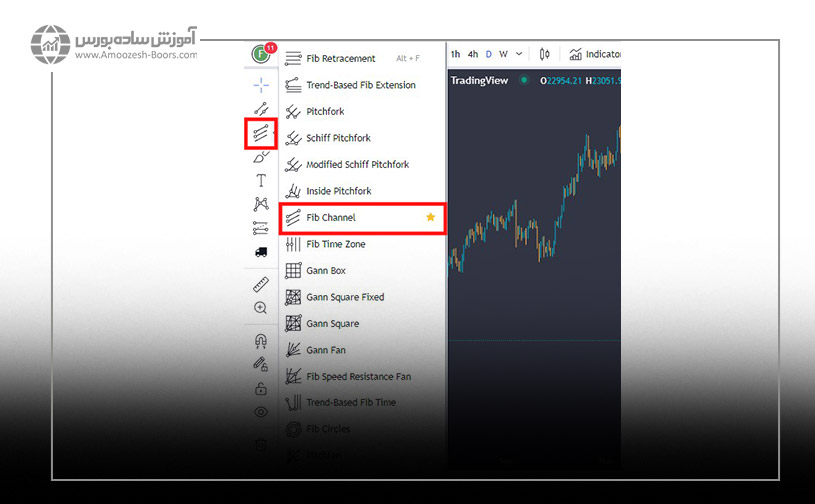Click the user profile avatar
This screenshot has width=815, height=504.
point(261,54)
